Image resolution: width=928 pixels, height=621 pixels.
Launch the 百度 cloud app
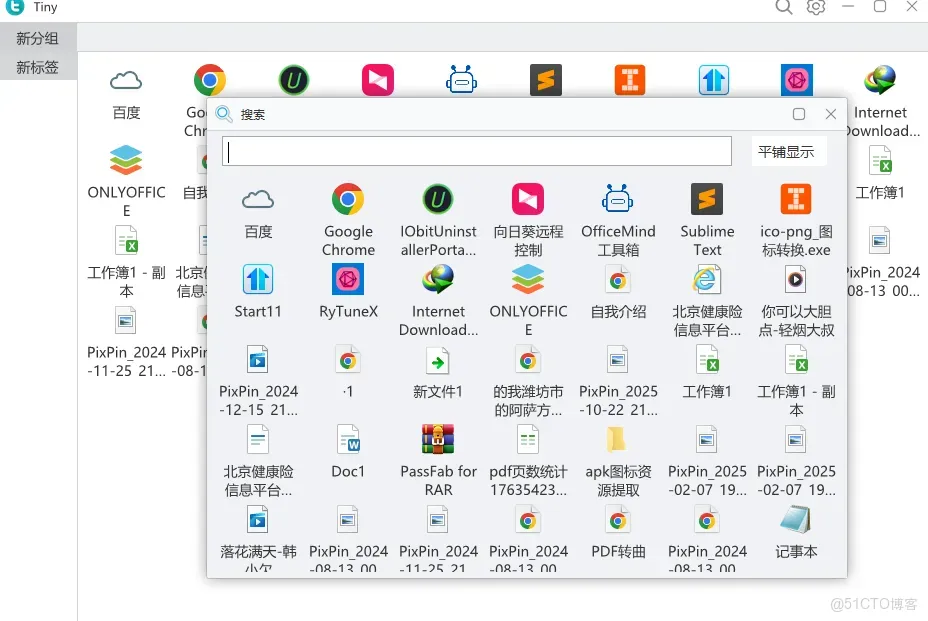pyautogui.click(x=258, y=199)
